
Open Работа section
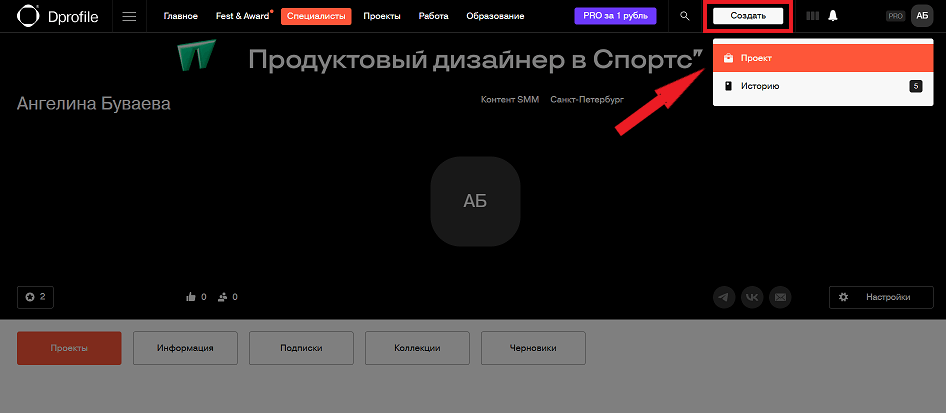[x=433, y=16]
